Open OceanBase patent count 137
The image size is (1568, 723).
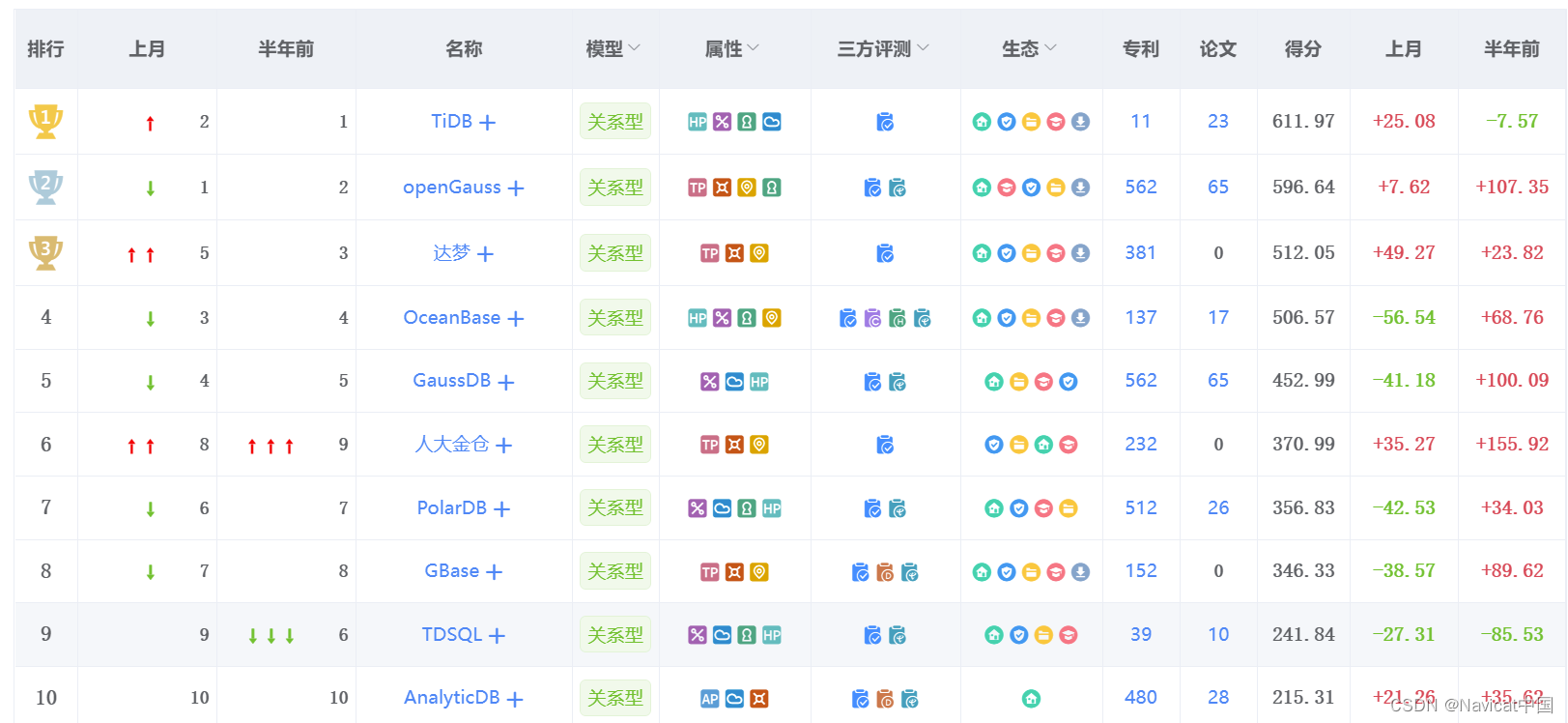pos(1141,317)
